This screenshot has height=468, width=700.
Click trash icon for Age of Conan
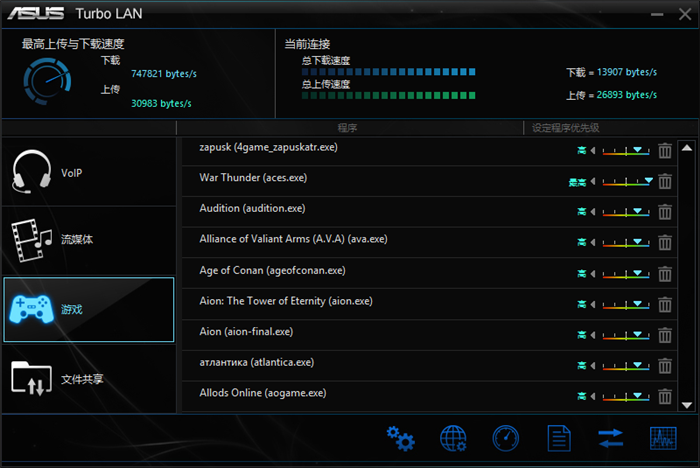coord(665,274)
